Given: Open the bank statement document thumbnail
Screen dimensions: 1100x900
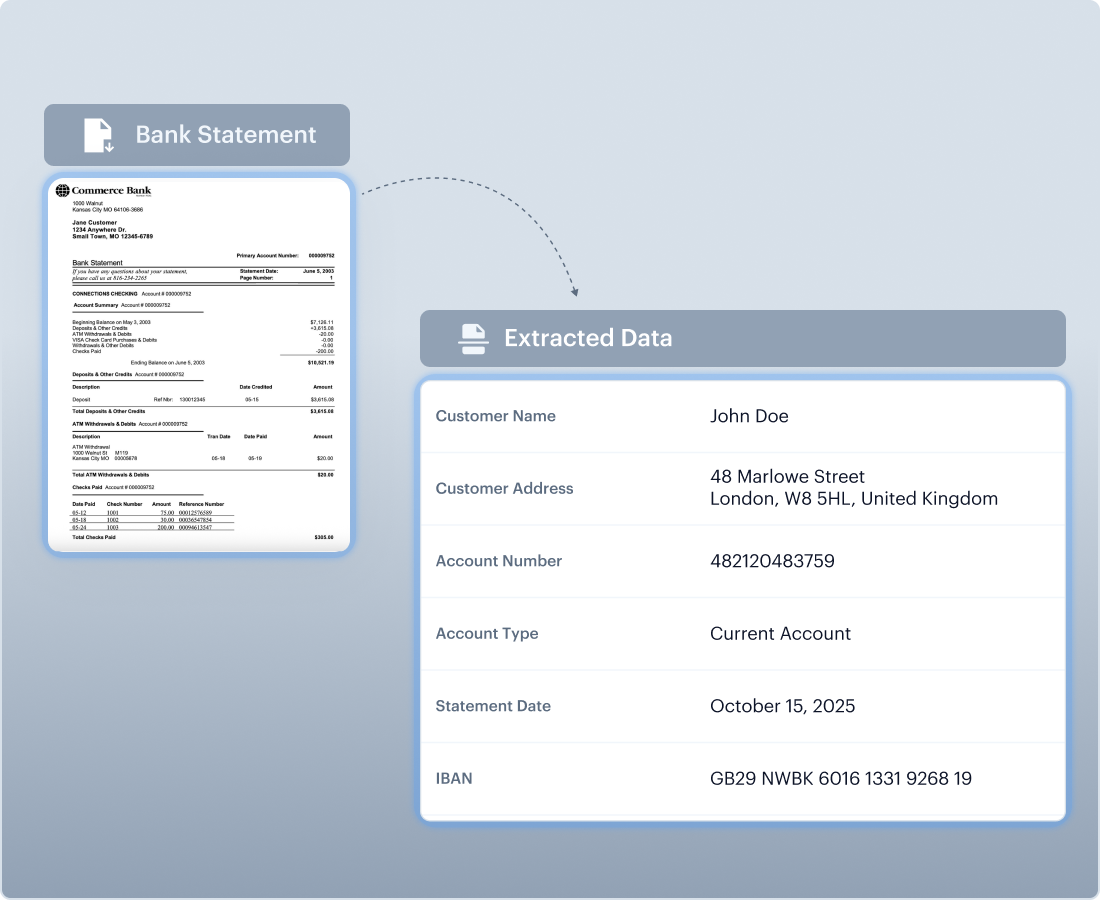Looking at the screenshot, I should (x=198, y=365).
